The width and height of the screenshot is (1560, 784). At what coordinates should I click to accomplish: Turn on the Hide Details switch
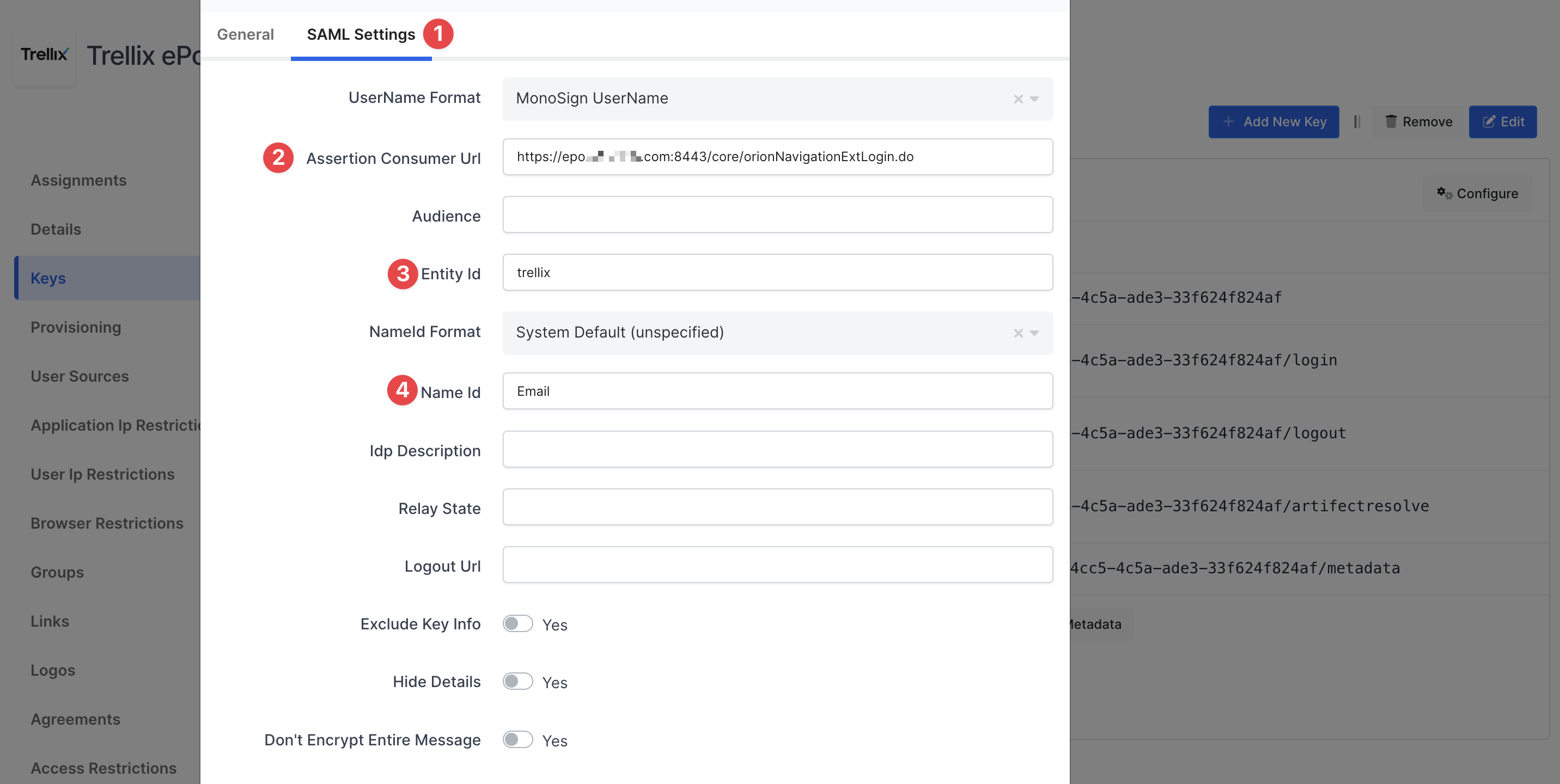517,681
